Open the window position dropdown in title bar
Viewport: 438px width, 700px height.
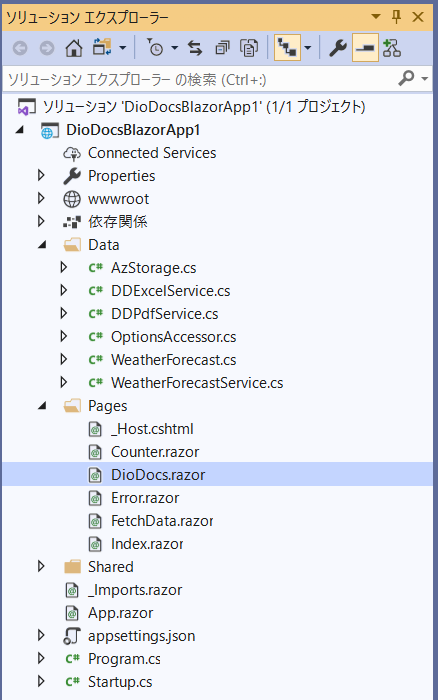pos(376,17)
